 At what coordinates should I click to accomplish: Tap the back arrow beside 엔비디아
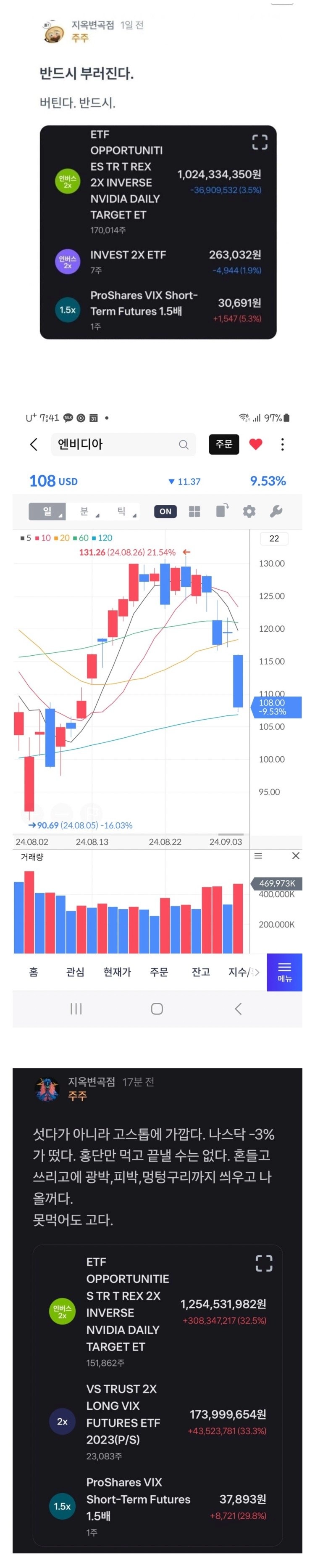click(x=34, y=444)
